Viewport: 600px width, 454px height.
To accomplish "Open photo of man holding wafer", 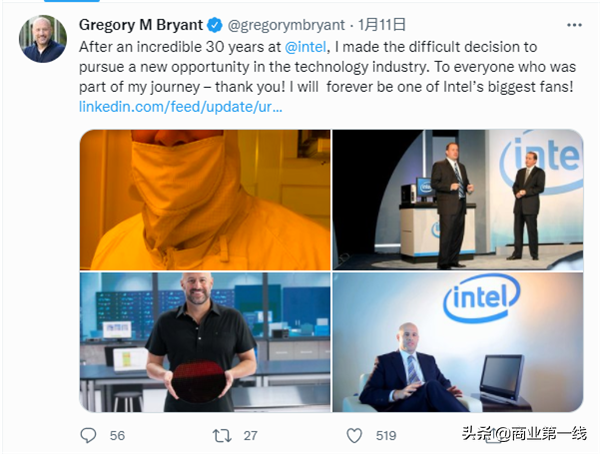I will click(205, 342).
